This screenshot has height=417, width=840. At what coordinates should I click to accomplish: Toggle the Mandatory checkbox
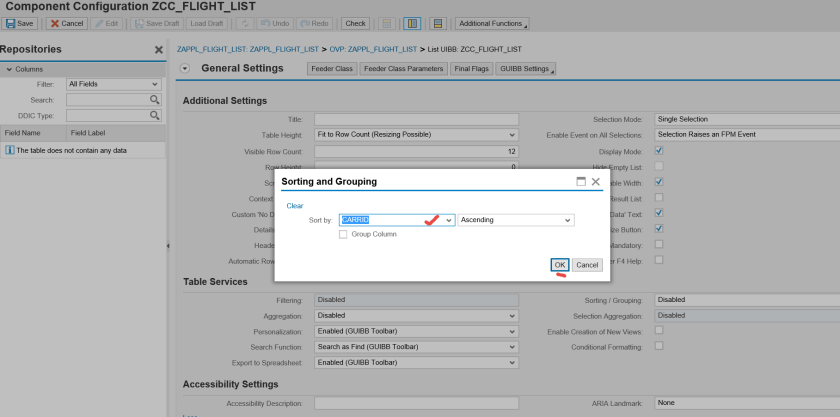[659, 244]
